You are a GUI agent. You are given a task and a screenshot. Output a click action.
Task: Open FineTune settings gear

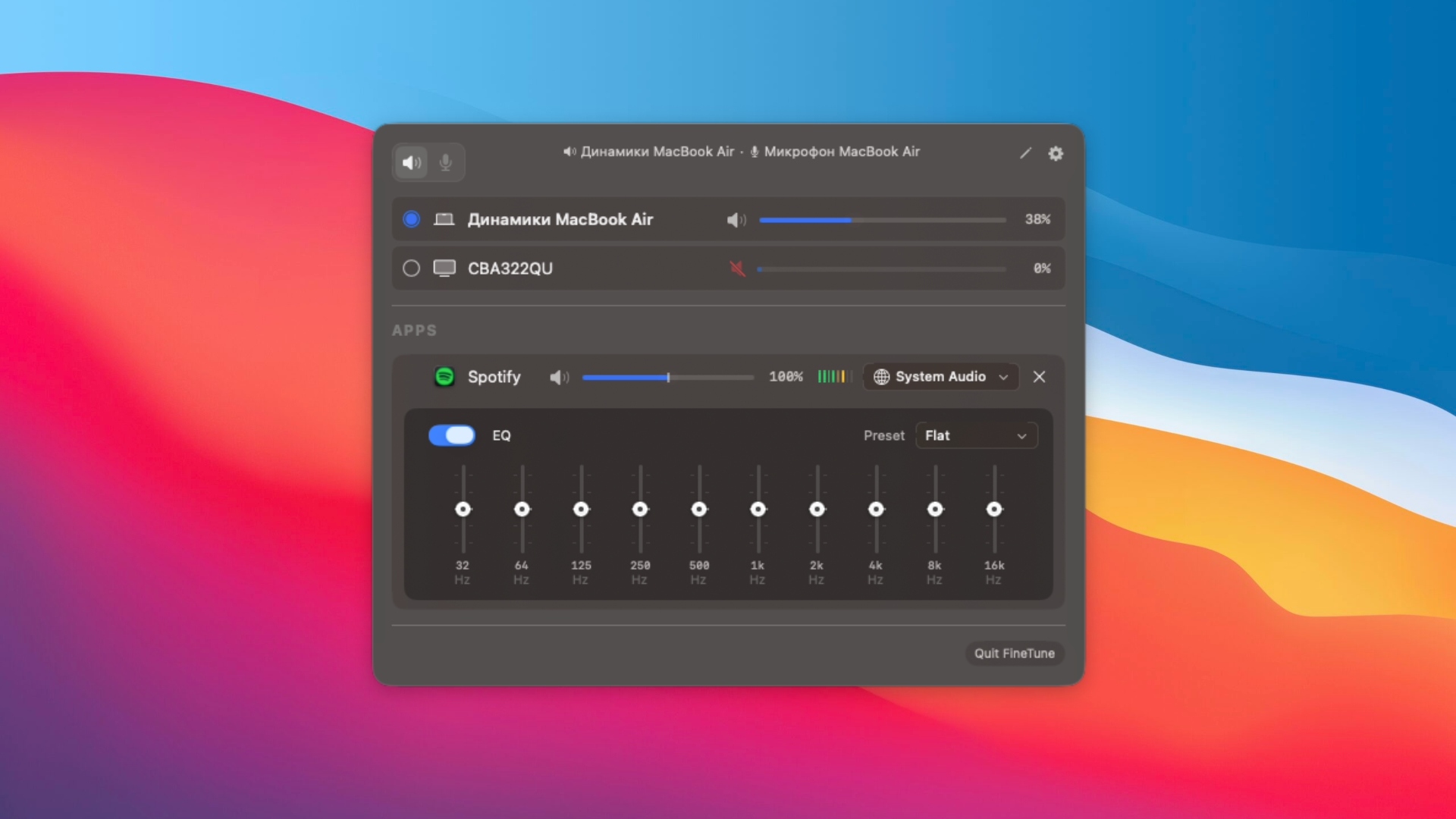(1056, 154)
